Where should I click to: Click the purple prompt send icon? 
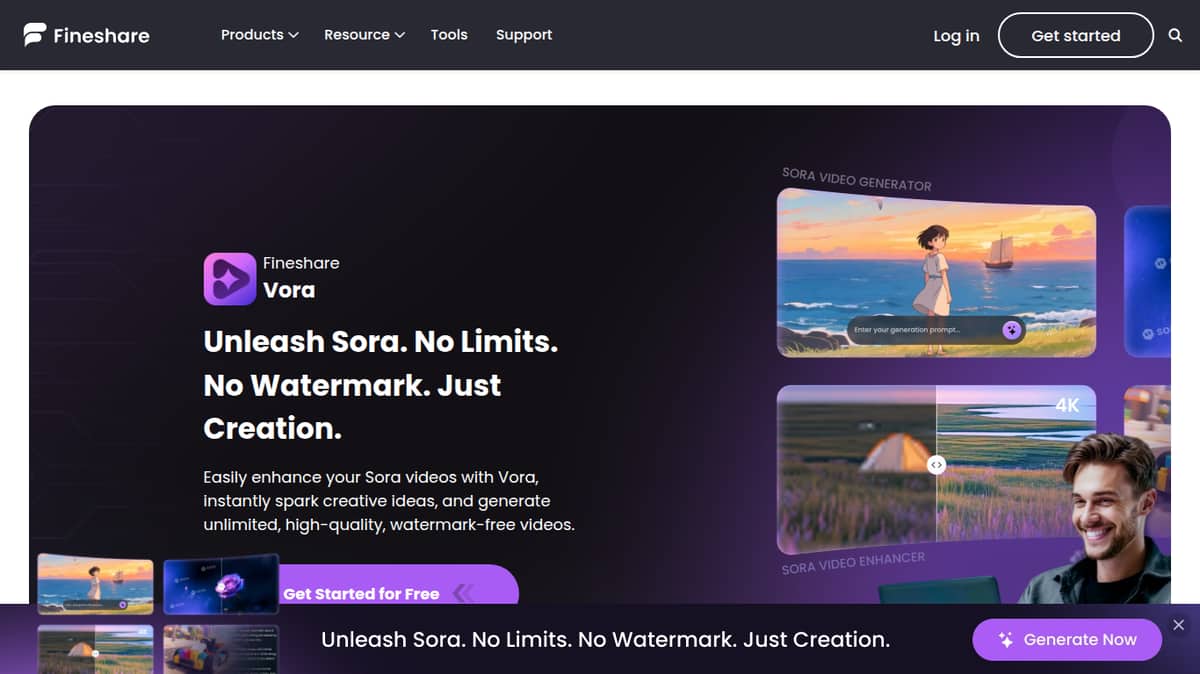click(1012, 329)
